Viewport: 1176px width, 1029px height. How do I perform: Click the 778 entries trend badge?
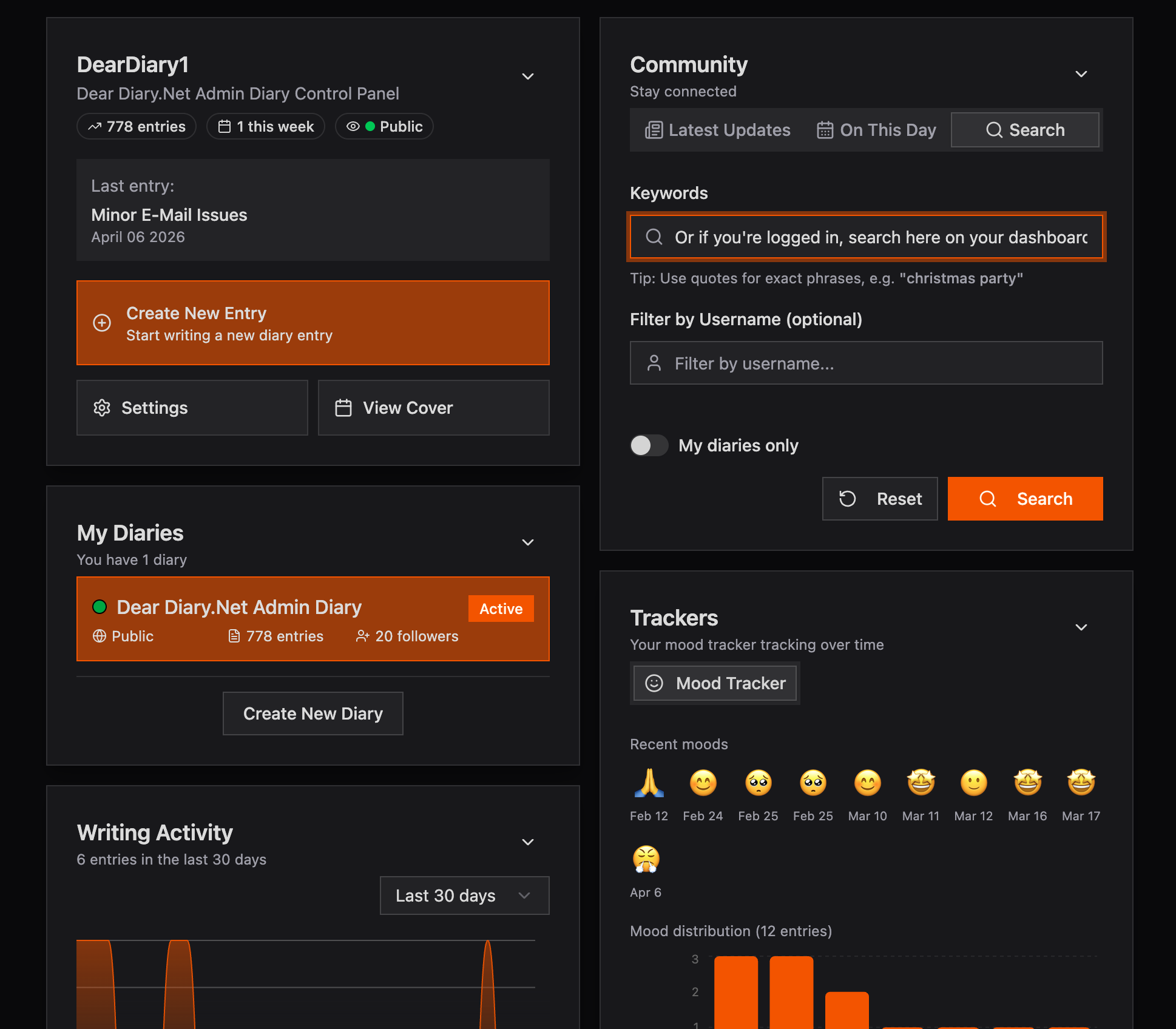tap(137, 126)
